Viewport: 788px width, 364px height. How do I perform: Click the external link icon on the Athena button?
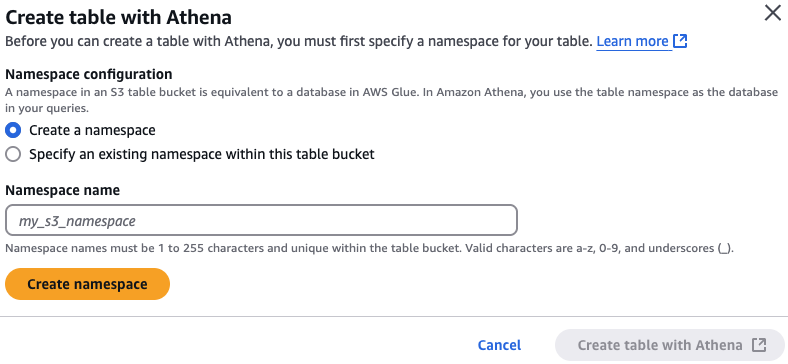[759, 345]
